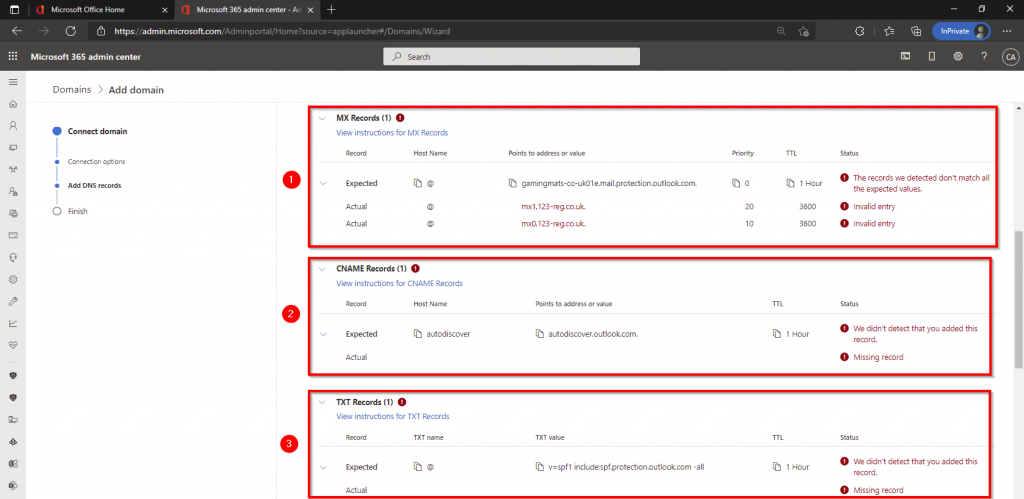Open the header Settings gear
The height and width of the screenshot is (499, 1024).
(x=958, y=57)
